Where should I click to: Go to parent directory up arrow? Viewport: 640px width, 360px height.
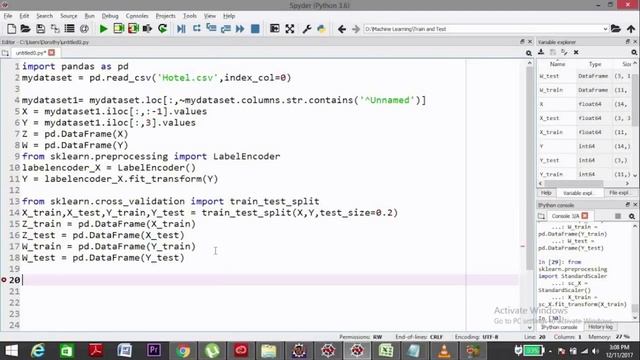631,29
